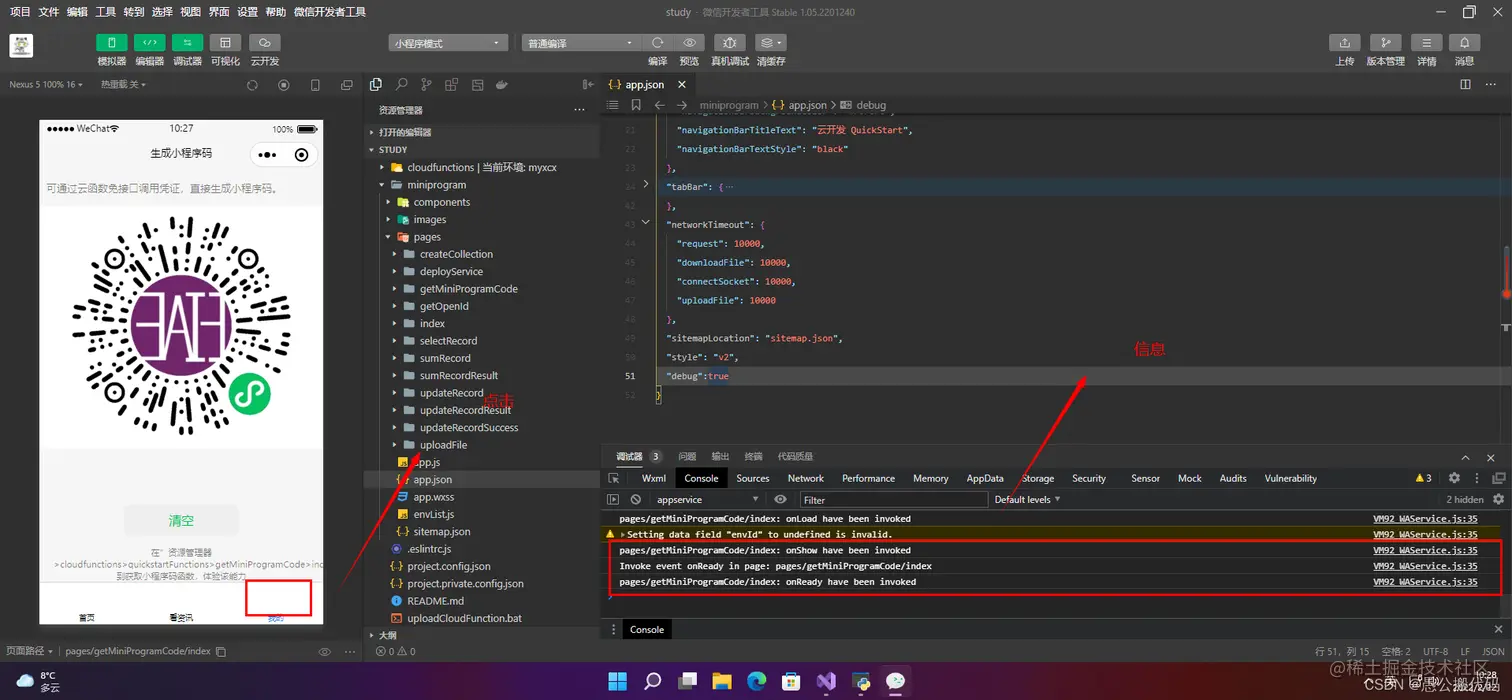Viewport: 1512px width, 700px height.
Task: Open the source control branch icon in sidebar
Action: (x=426, y=85)
